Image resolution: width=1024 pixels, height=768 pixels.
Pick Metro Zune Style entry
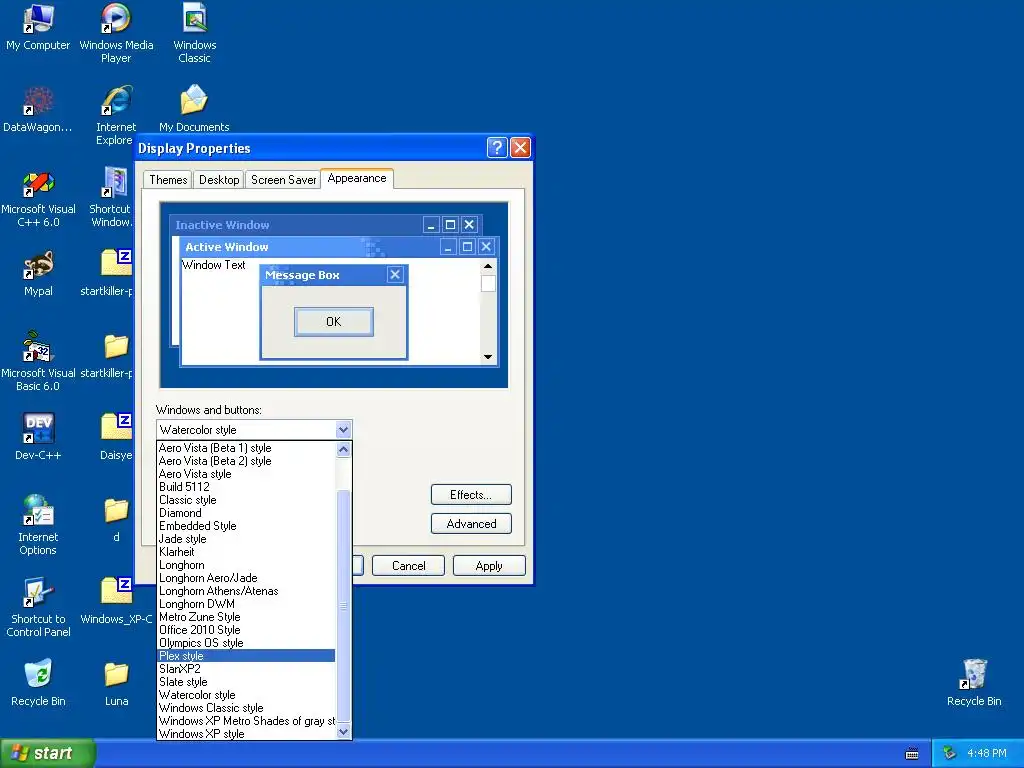247,616
